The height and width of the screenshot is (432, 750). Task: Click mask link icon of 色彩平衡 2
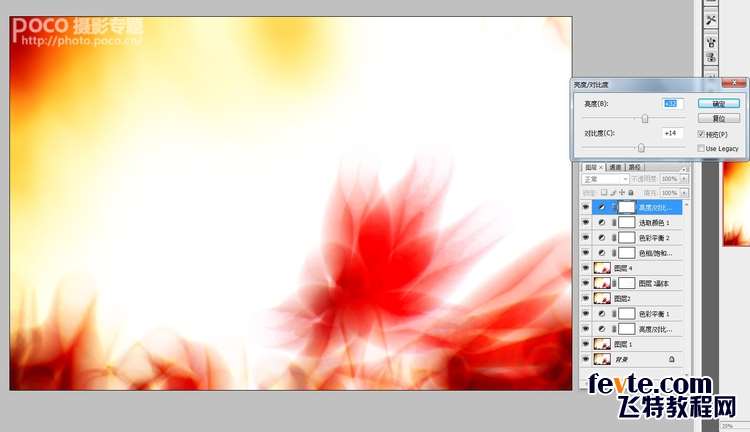pos(614,238)
